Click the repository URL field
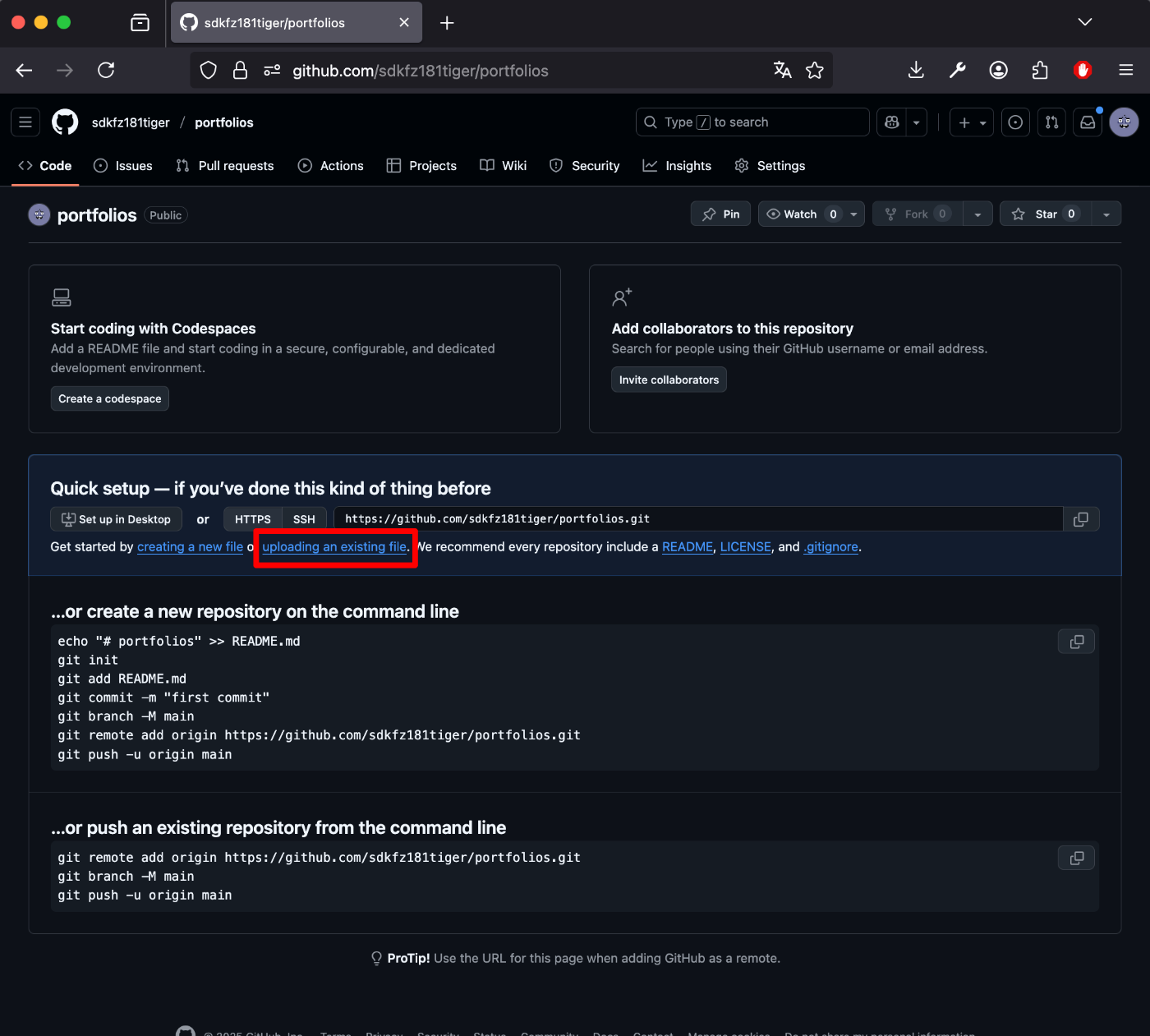Viewport: 1150px width, 1036px height. pos(698,519)
